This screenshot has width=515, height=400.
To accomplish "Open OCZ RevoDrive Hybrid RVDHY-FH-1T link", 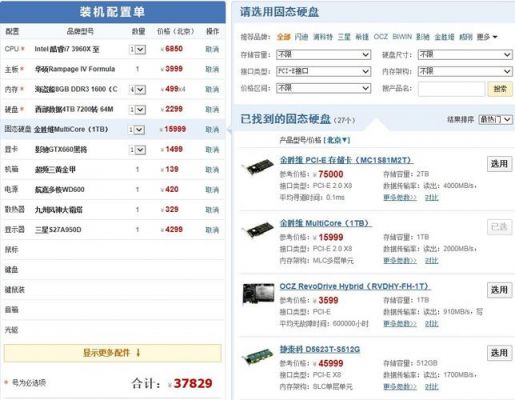I will tap(355, 286).
